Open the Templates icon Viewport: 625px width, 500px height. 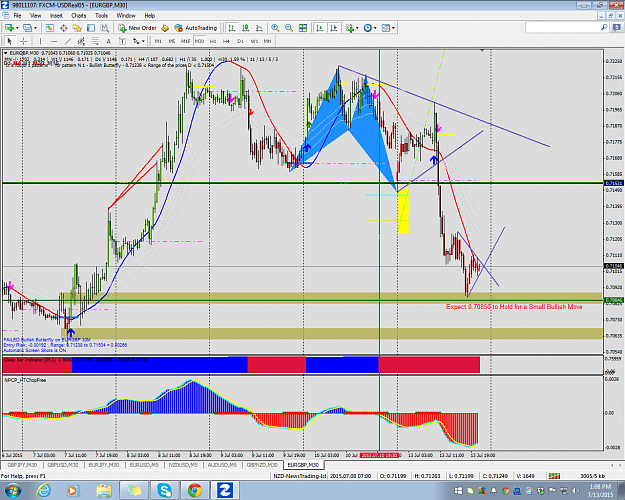pyautogui.click(x=385, y=28)
